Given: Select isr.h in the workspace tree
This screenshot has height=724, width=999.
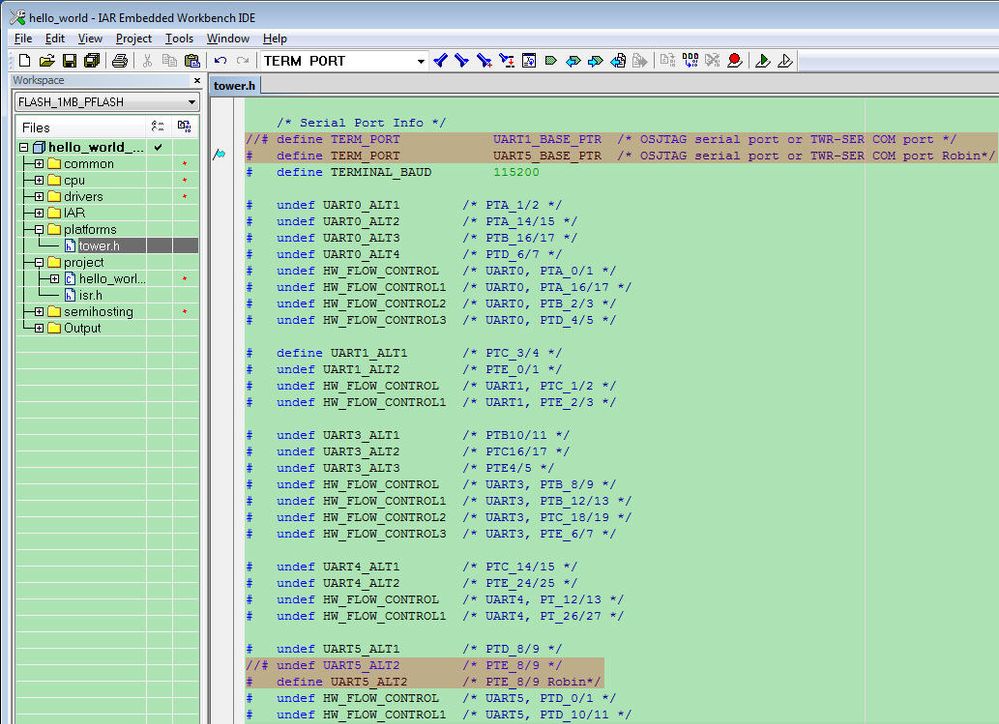Looking at the screenshot, I should pos(90,295).
